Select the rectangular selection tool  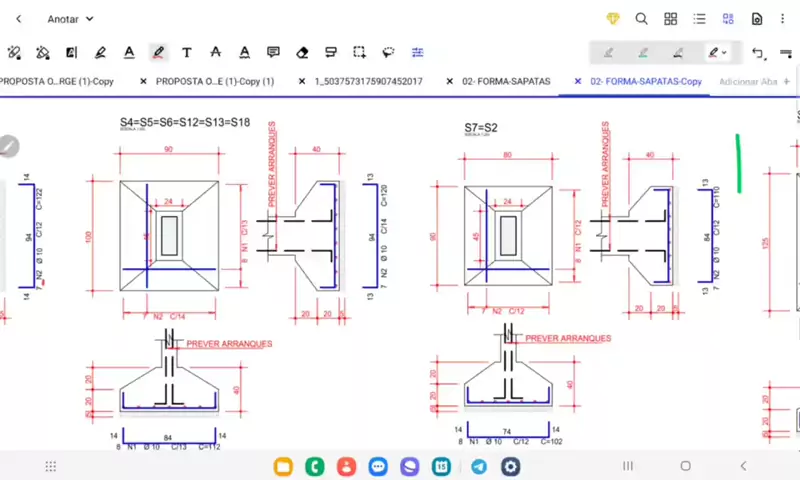359,52
